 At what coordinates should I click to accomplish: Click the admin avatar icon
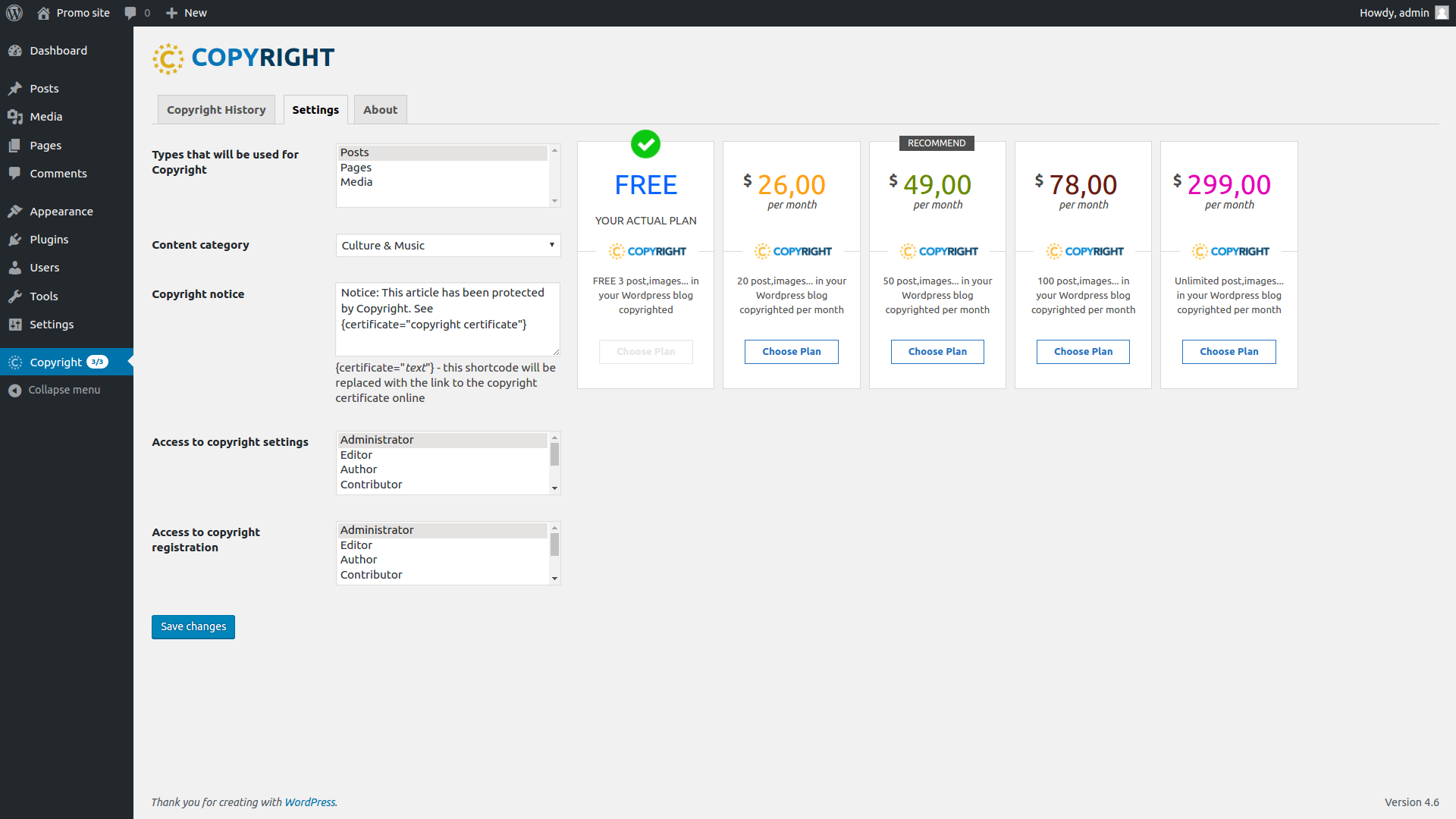point(1442,13)
